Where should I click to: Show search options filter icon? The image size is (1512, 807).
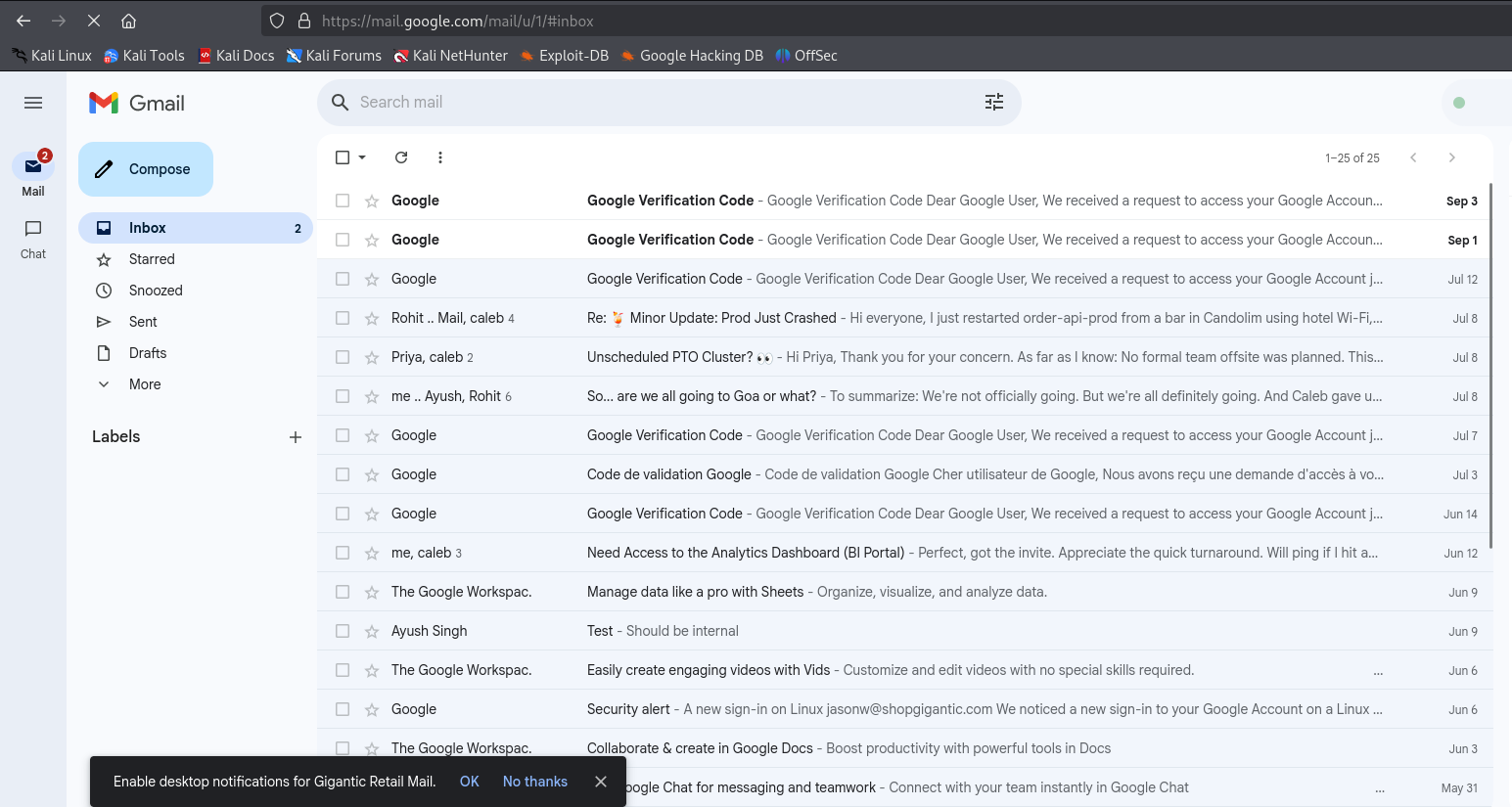[x=994, y=103]
